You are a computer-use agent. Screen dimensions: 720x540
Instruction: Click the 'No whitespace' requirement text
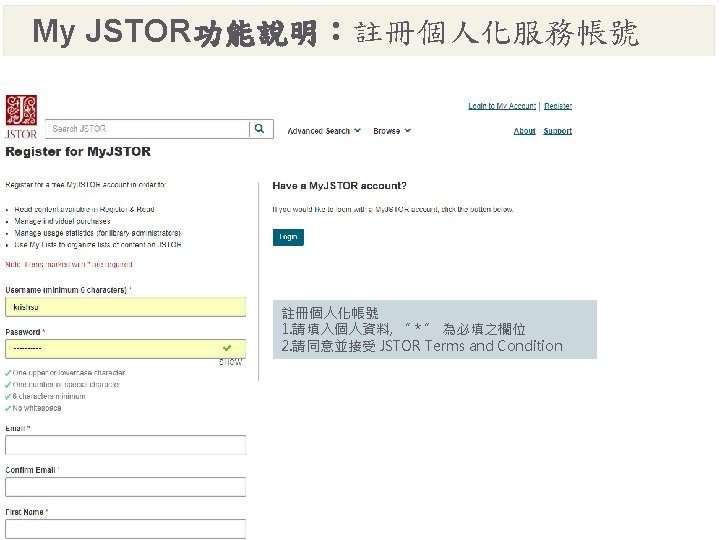click(x=37, y=408)
